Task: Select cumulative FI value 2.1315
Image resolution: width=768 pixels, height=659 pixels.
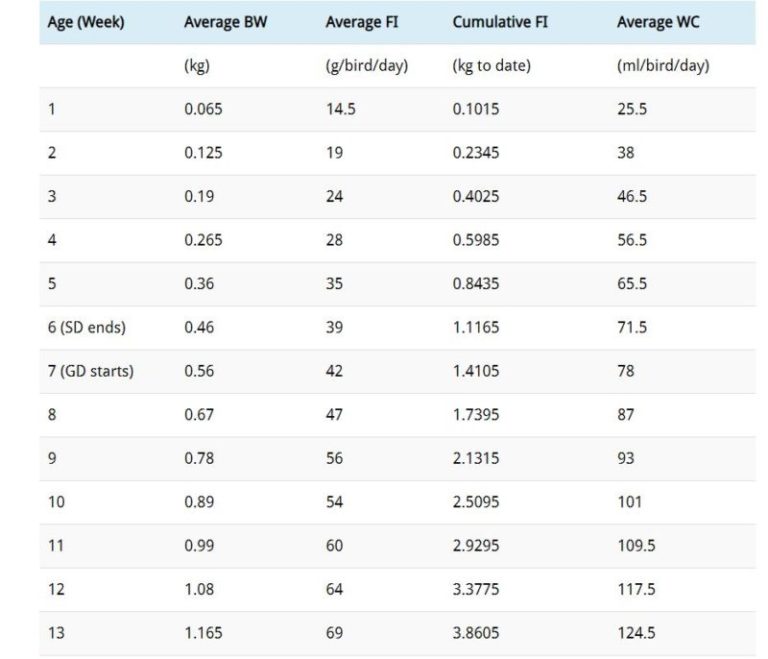Action: tap(476, 458)
